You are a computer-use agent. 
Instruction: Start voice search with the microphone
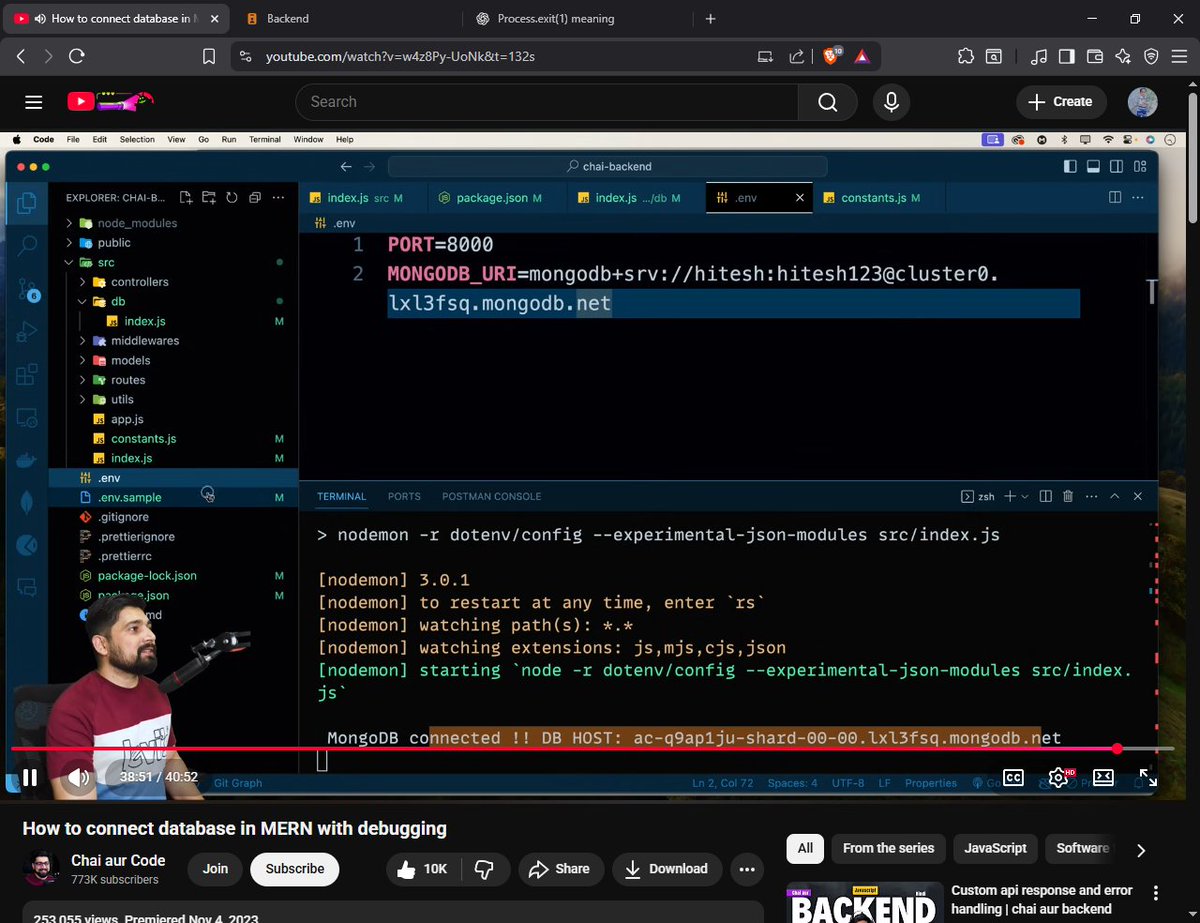(x=891, y=102)
